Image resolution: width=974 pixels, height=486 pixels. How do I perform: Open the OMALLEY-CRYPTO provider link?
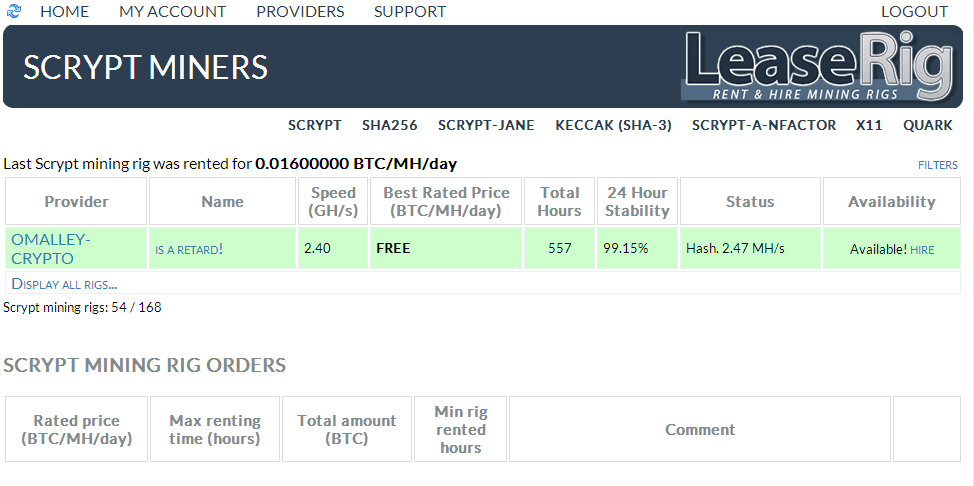click(x=52, y=249)
